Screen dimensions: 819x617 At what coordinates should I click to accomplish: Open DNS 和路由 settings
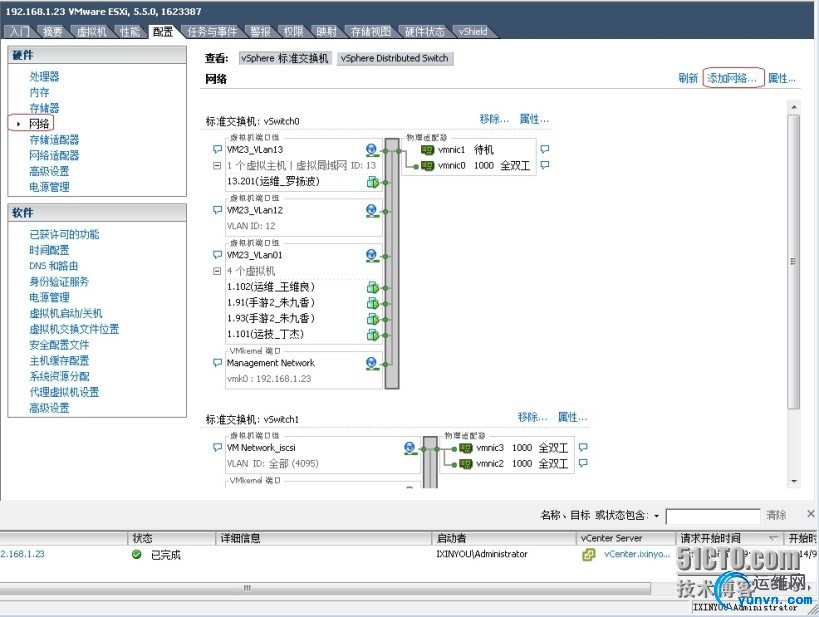pos(53,266)
